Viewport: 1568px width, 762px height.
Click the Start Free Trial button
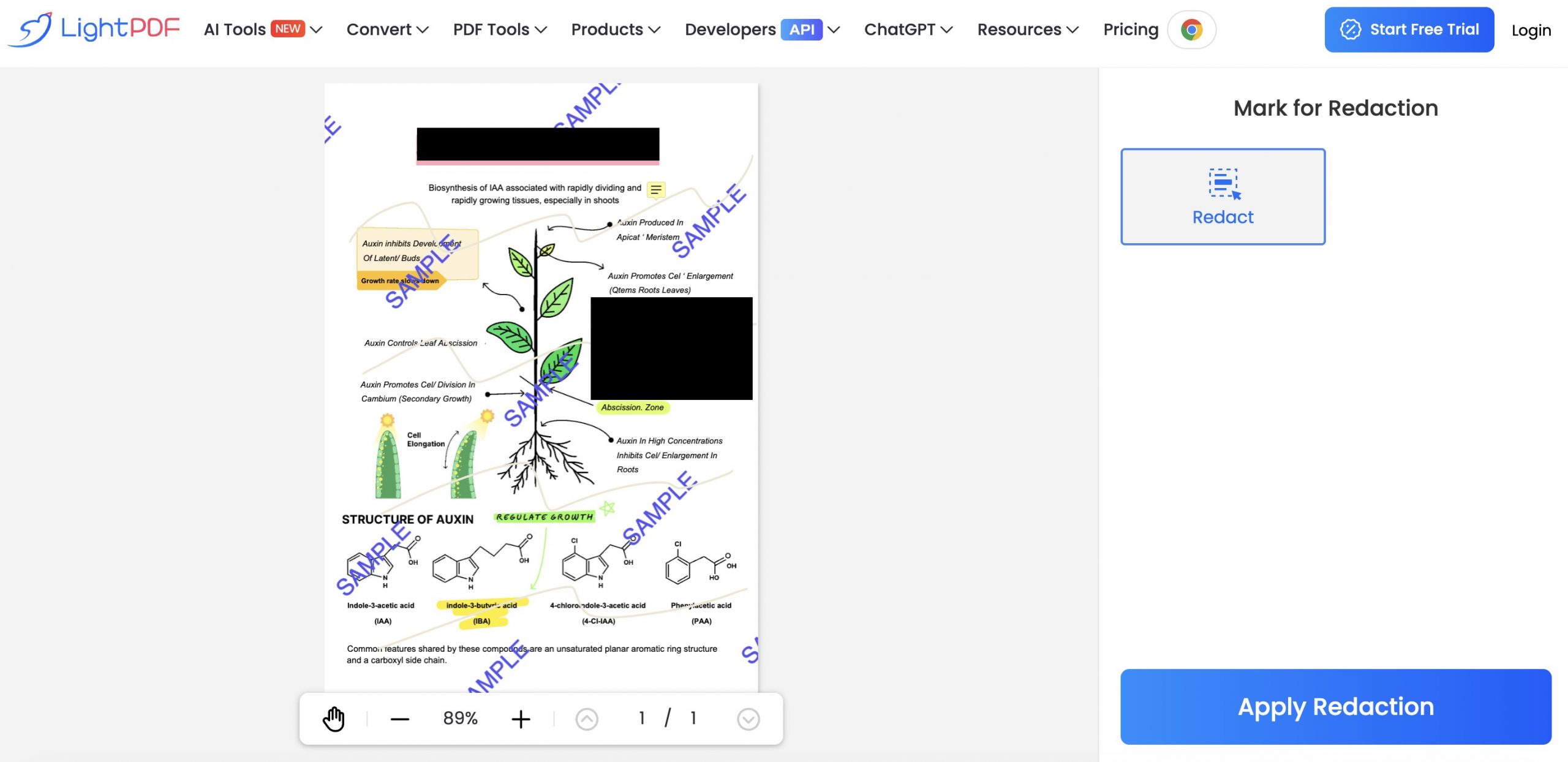[1409, 29]
